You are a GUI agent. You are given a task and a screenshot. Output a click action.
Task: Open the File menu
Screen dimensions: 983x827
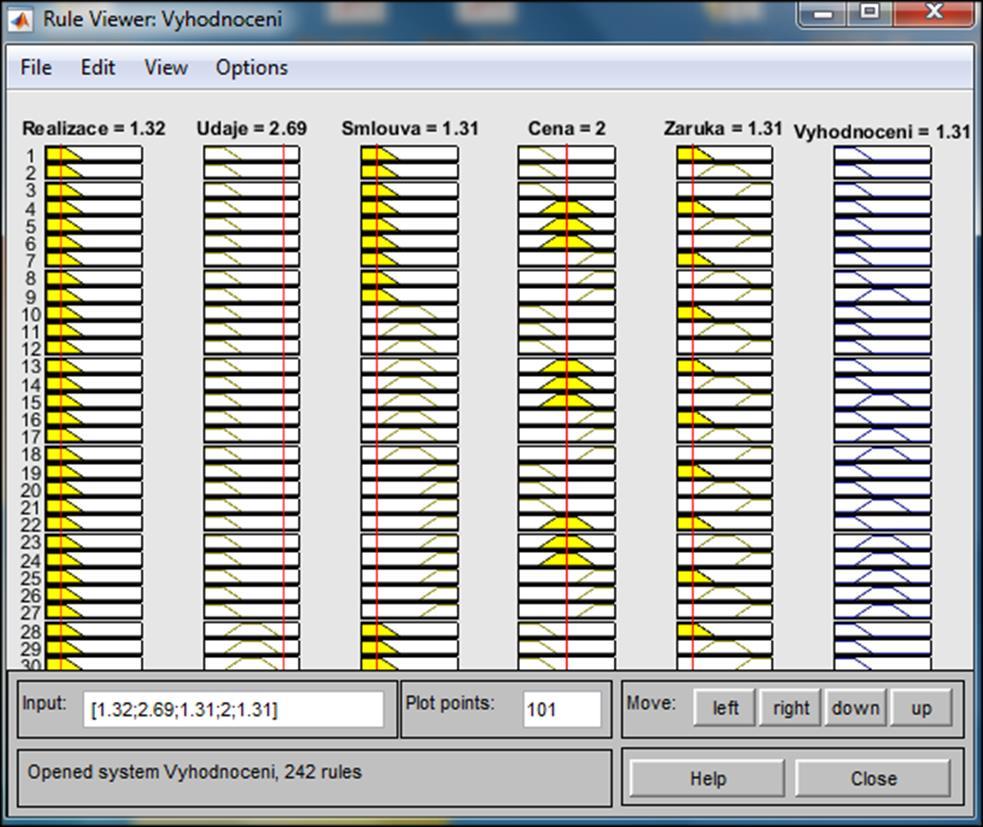pos(36,67)
